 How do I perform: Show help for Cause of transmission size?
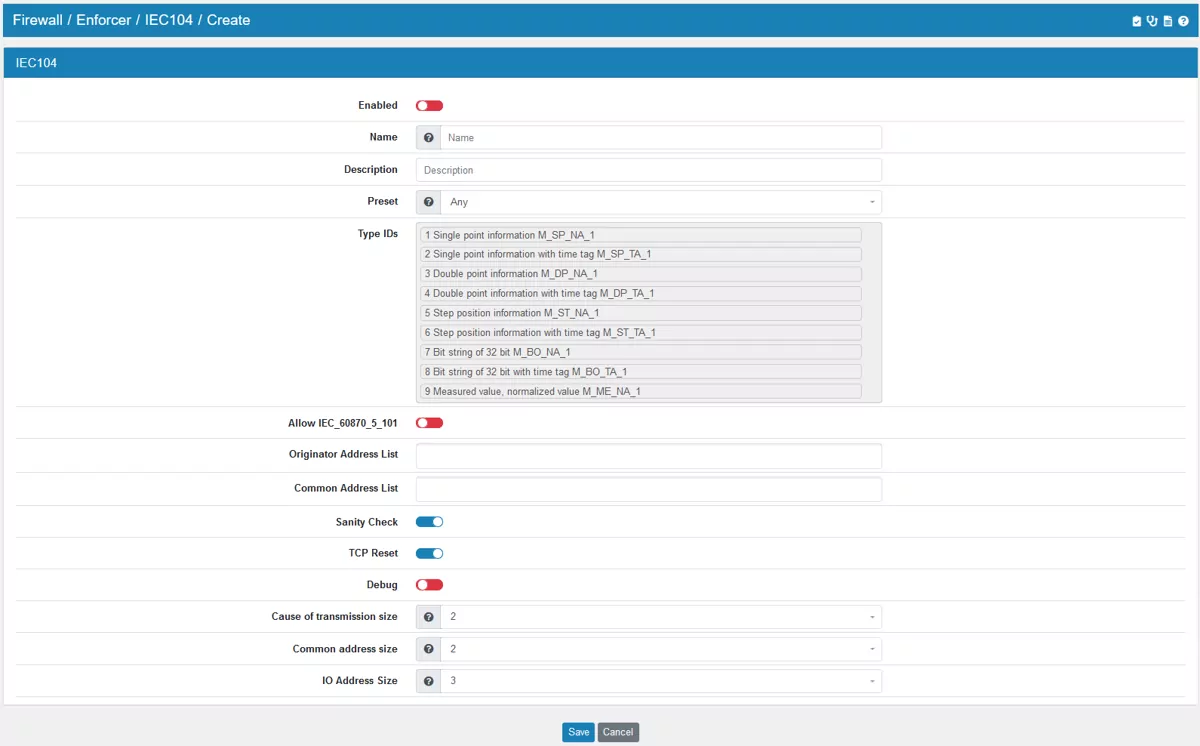[x=429, y=618]
